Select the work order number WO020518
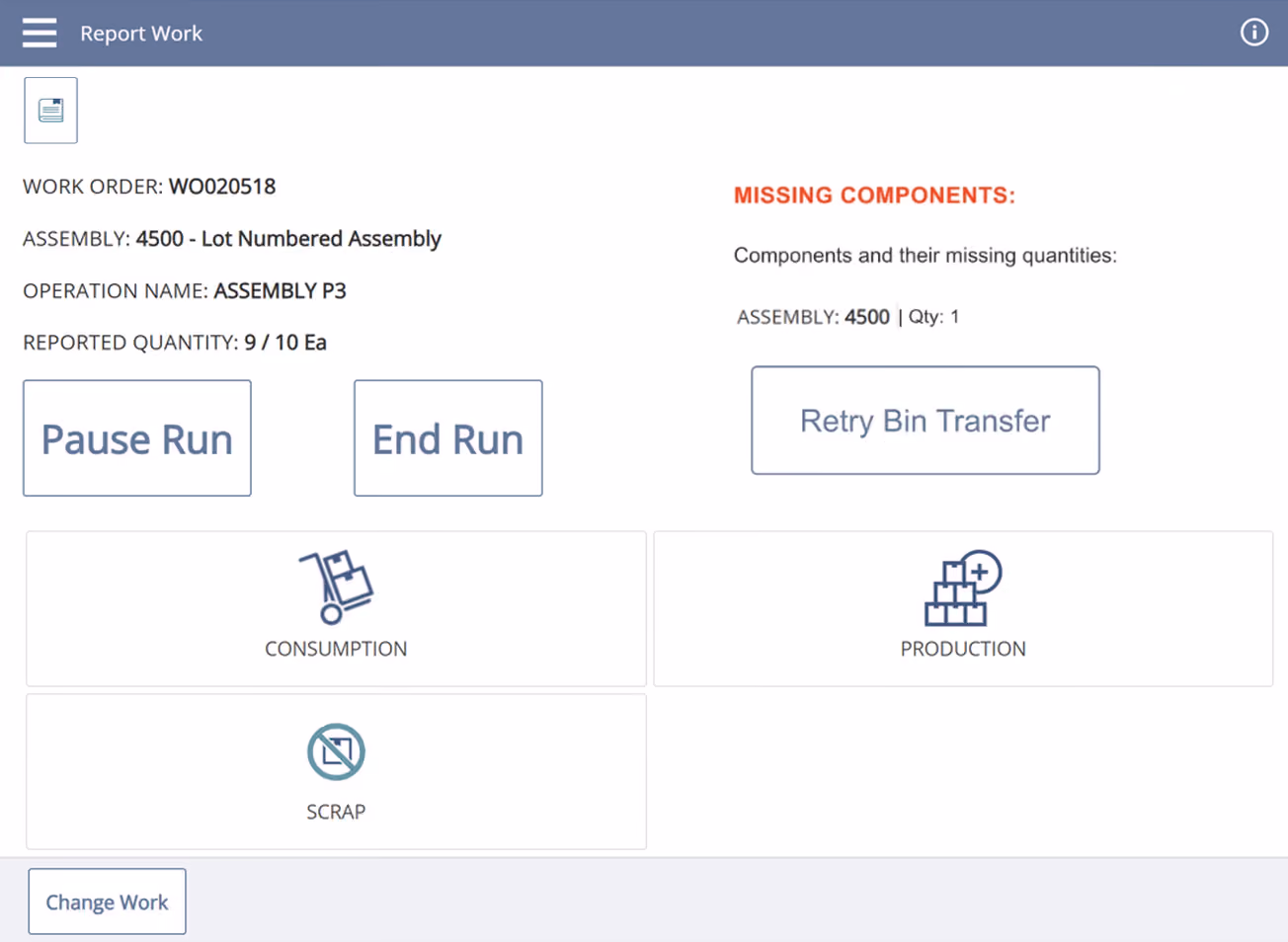 click(x=222, y=187)
